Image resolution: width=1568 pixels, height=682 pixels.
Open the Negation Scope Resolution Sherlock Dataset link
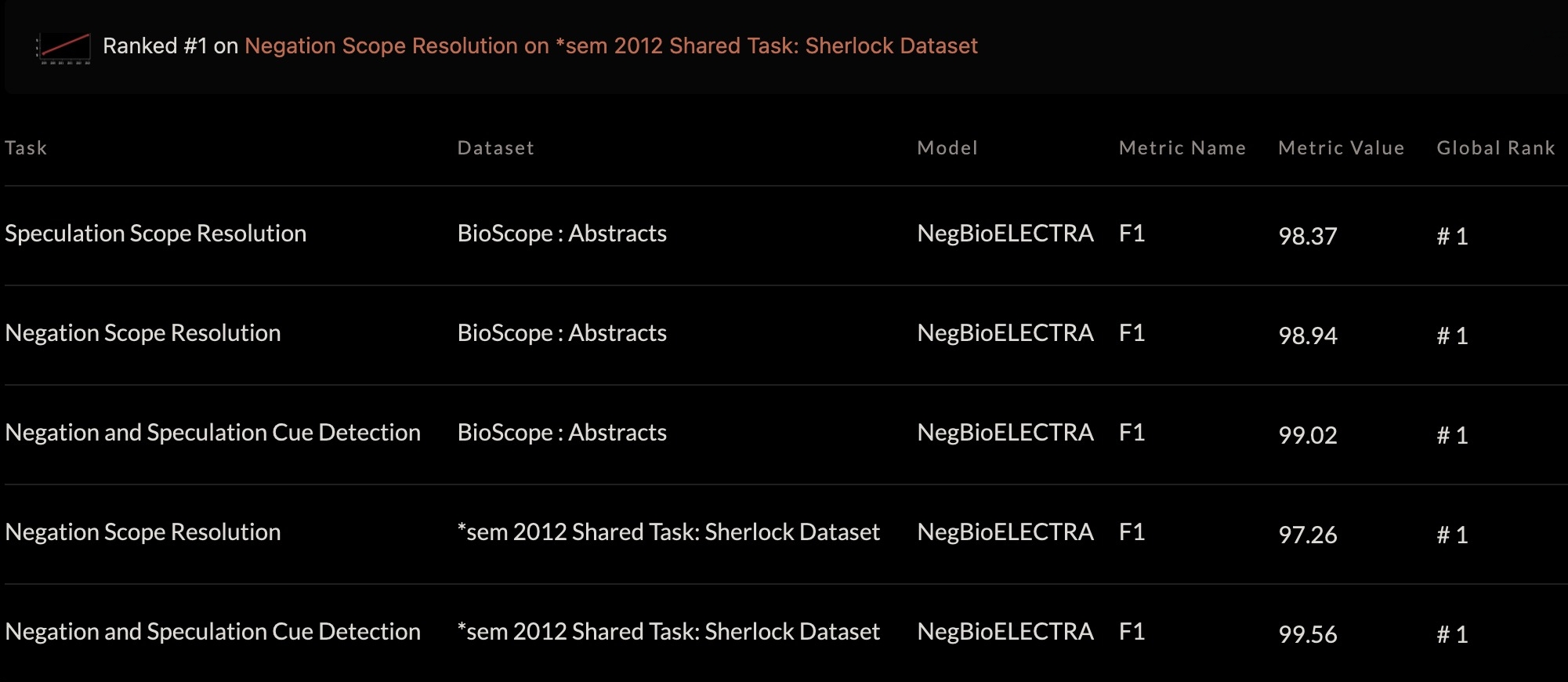[611, 45]
